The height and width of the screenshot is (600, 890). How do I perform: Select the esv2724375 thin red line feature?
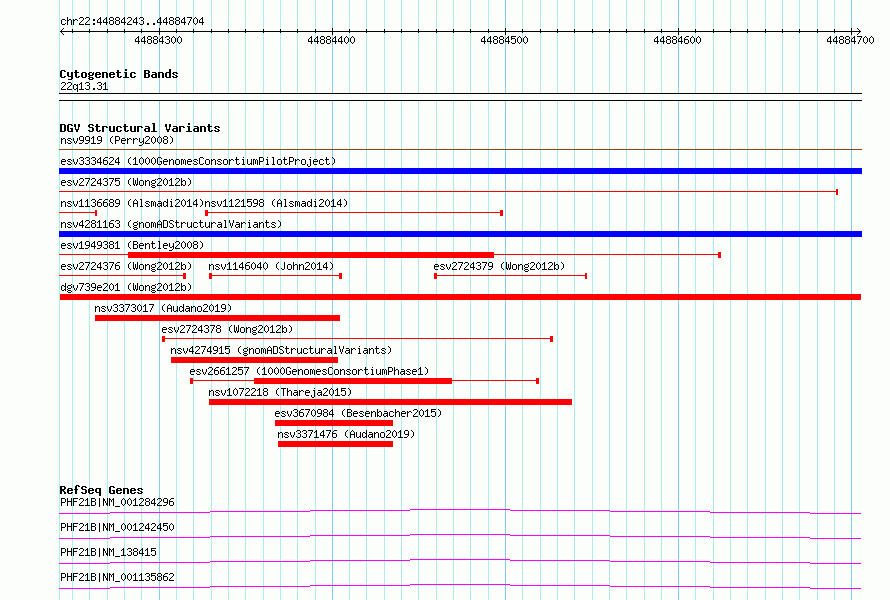pyautogui.click(x=448, y=192)
